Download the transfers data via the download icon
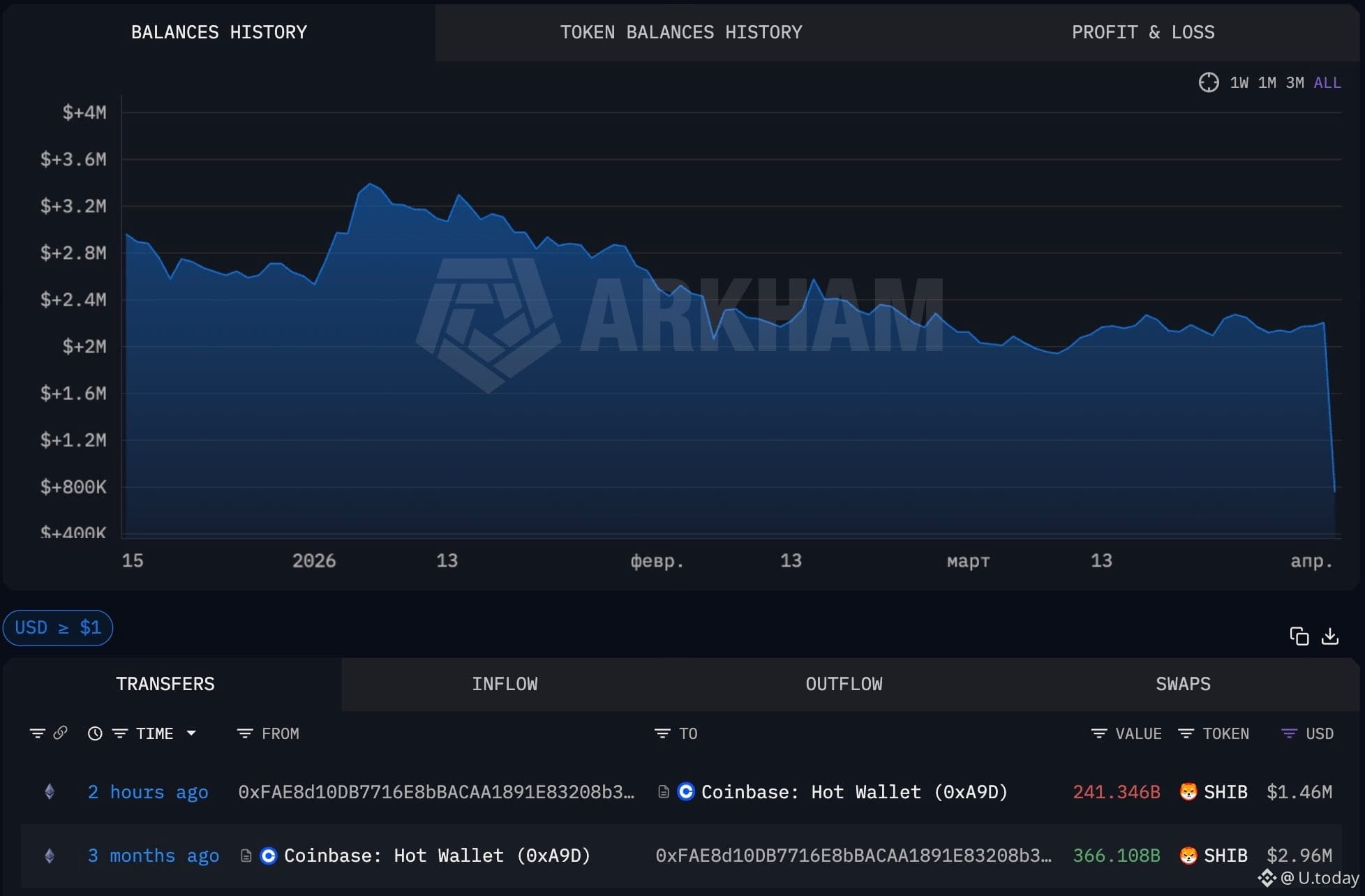1365x896 pixels. click(1330, 636)
